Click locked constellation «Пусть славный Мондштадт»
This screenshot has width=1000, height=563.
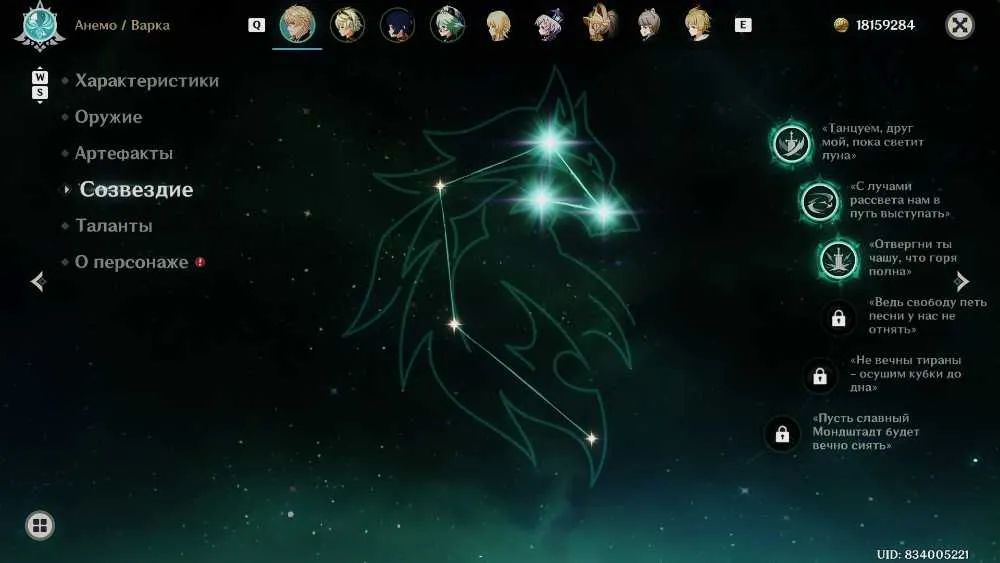click(x=782, y=434)
